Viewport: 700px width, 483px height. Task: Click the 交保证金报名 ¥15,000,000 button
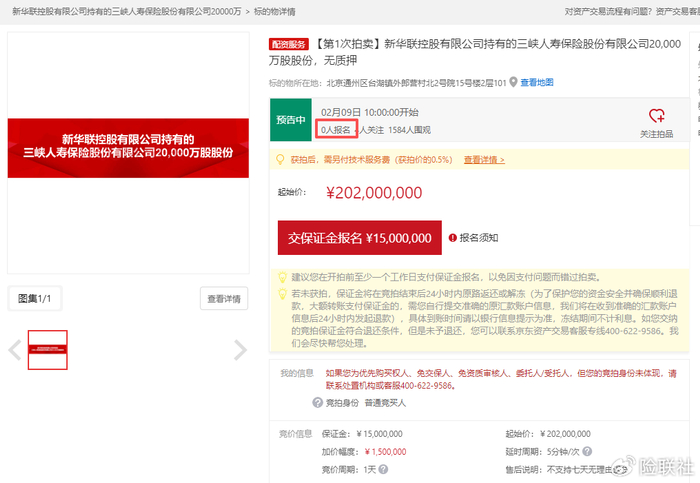pos(359,237)
